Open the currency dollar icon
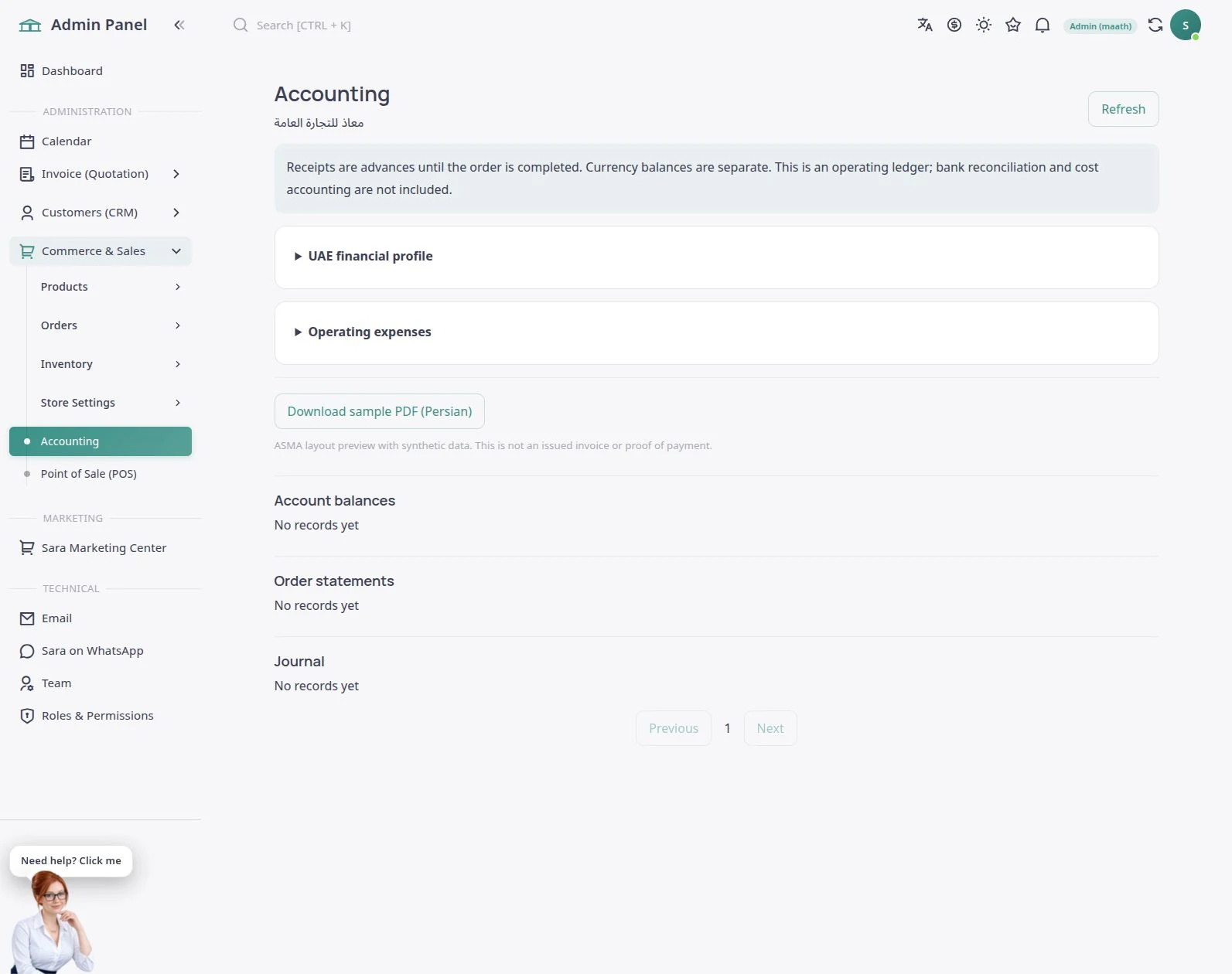The height and width of the screenshot is (974, 1232). click(x=954, y=25)
